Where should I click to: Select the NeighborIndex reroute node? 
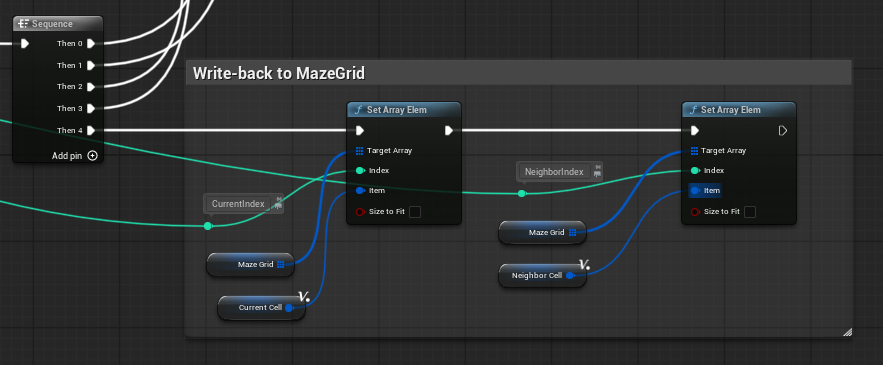pos(521,194)
